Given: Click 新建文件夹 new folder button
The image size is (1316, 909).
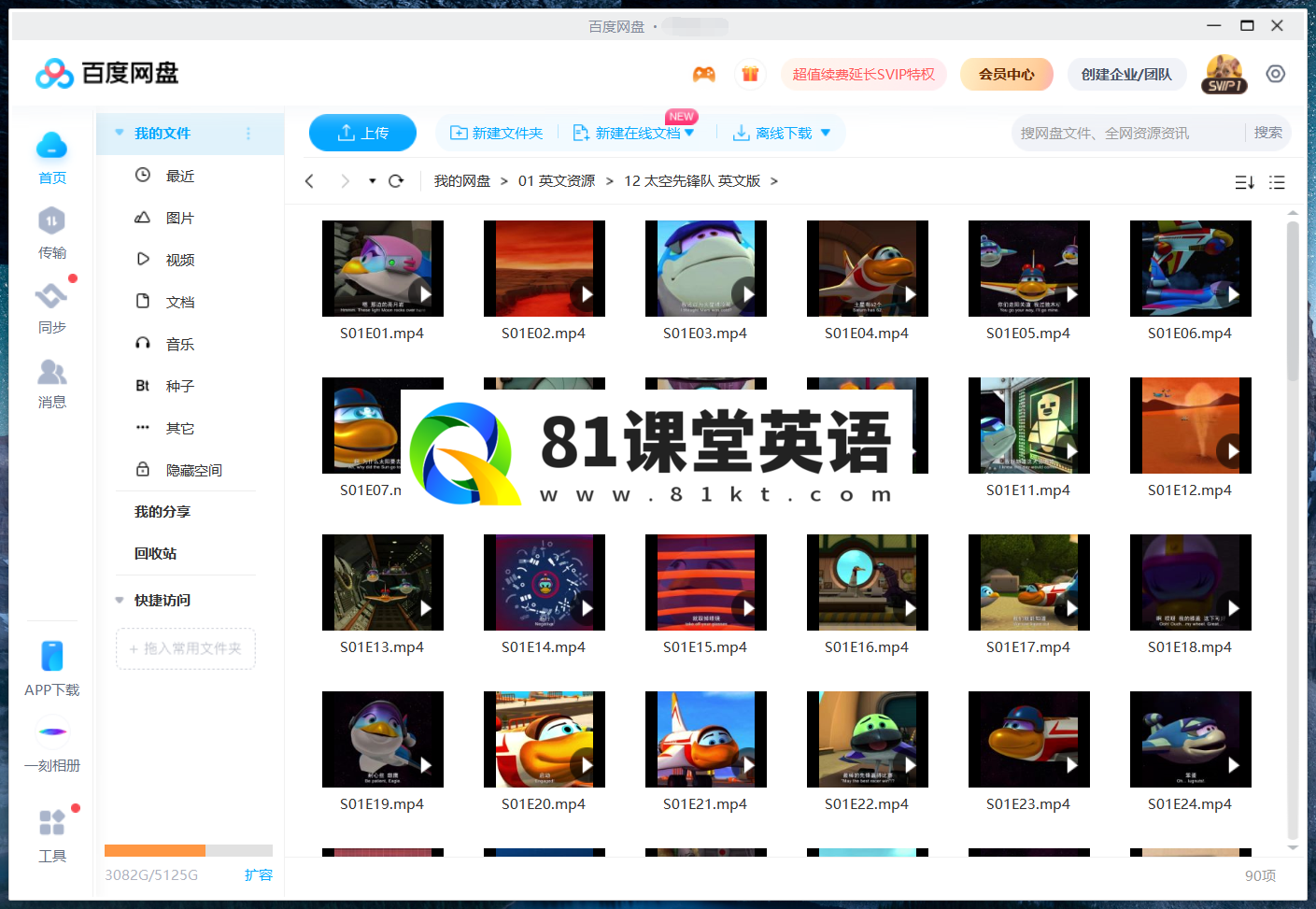Looking at the screenshot, I should click(497, 133).
